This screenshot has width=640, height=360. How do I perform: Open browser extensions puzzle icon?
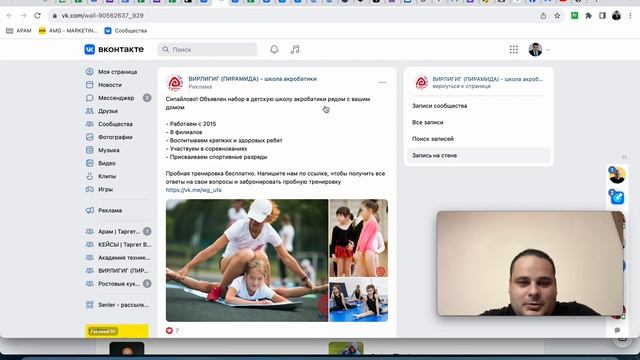(589, 16)
